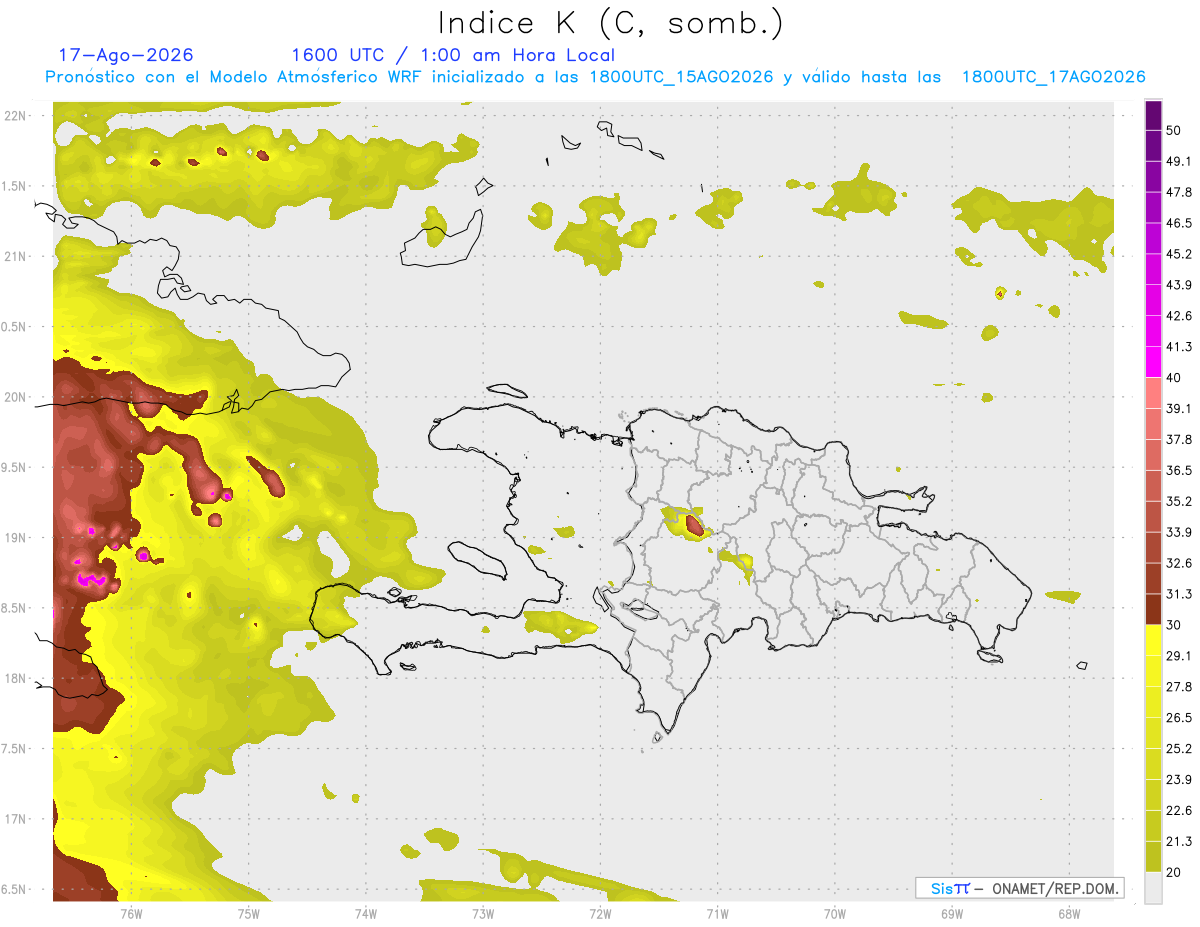Click the "SisTT - ONAMET/REP.DOM." label box
1200x927 pixels.
tap(1019, 888)
